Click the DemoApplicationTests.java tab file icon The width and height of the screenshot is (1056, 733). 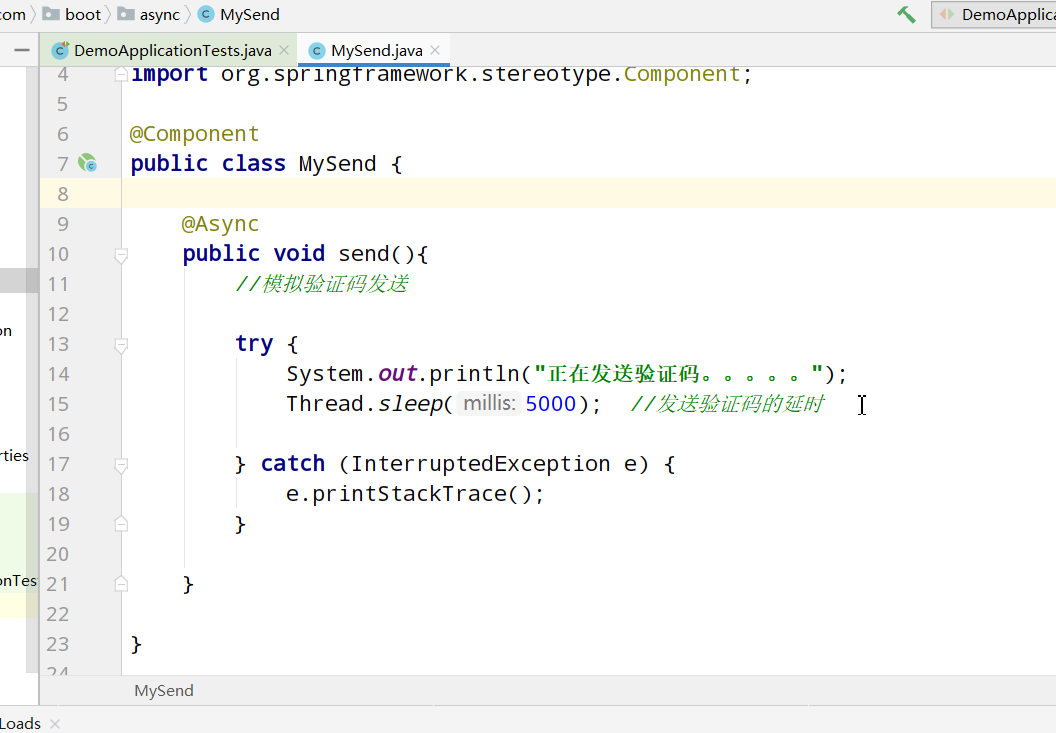[61, 51]
